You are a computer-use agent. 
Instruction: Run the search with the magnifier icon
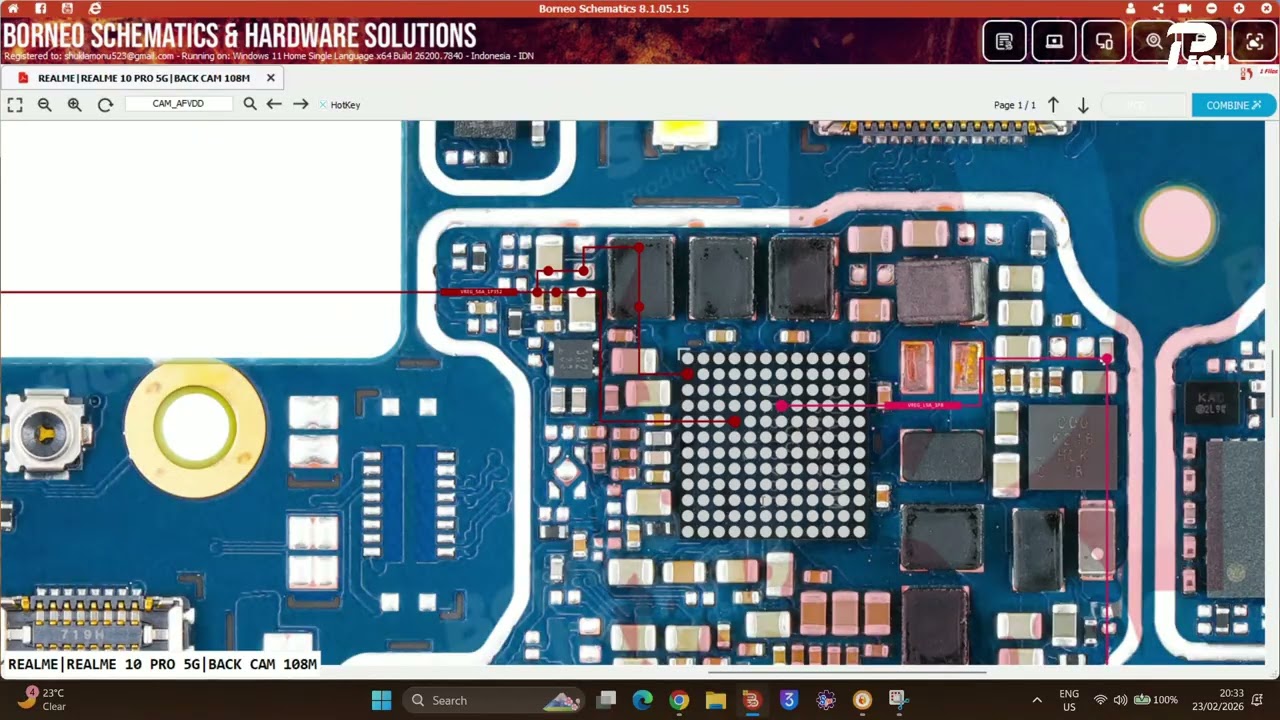[250, 104]
